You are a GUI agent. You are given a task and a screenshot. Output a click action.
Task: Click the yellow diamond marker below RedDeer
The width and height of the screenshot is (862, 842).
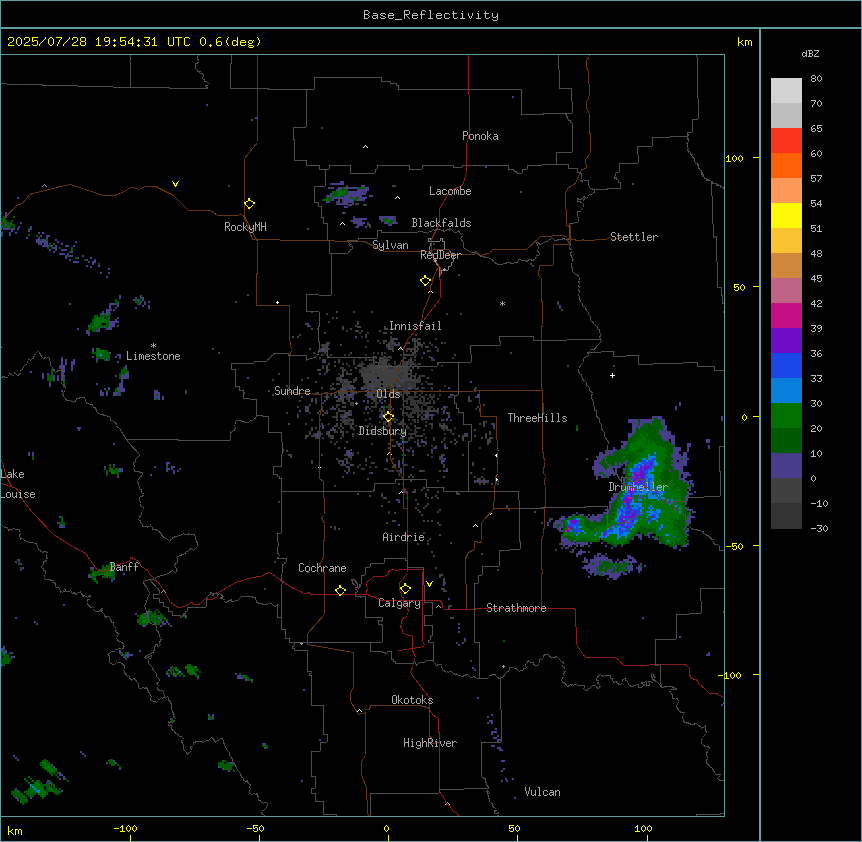pyautogui.click(x=425, y=281)
